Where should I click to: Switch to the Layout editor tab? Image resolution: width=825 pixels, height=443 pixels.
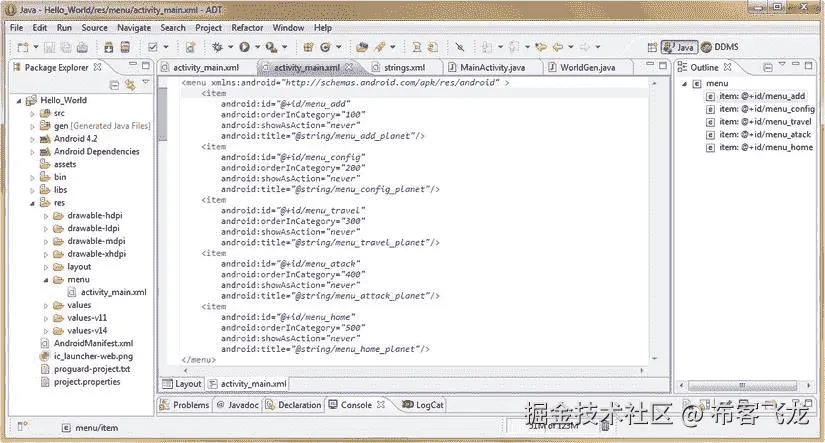coord(182,384)
